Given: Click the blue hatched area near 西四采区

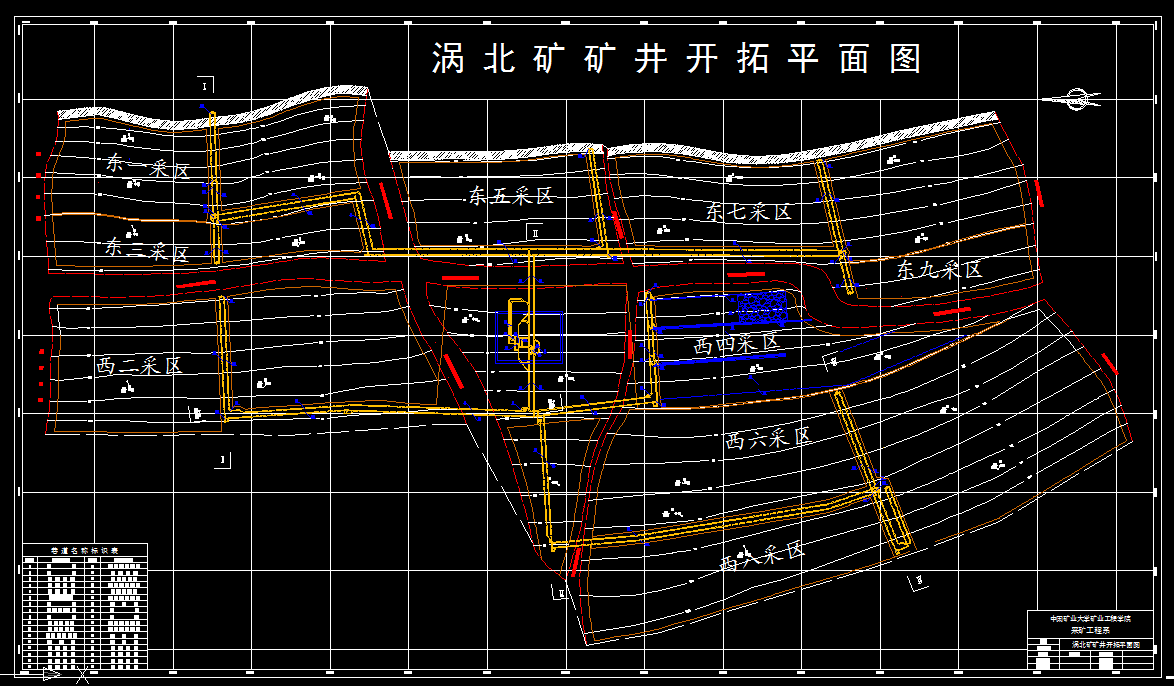Looking at the screenshot, I should click(760, 305).
